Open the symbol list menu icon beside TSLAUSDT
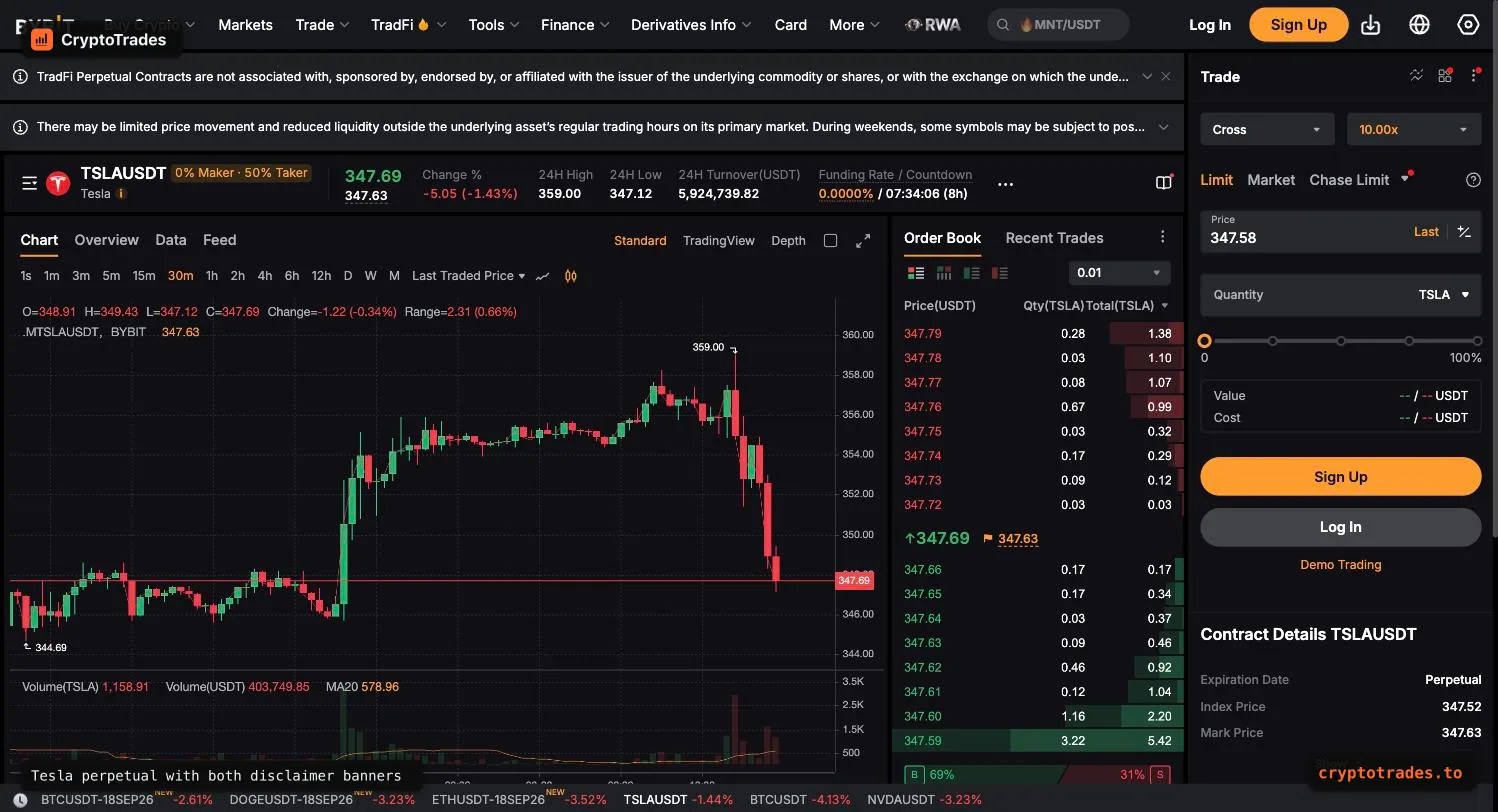Image resolution: width=1498 pixels, height=812 pixels. 30,183
